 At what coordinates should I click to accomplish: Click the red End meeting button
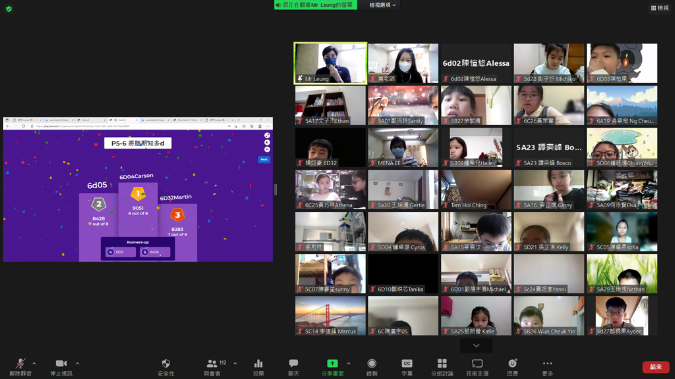pyautogui.click(x=656, y=367)
